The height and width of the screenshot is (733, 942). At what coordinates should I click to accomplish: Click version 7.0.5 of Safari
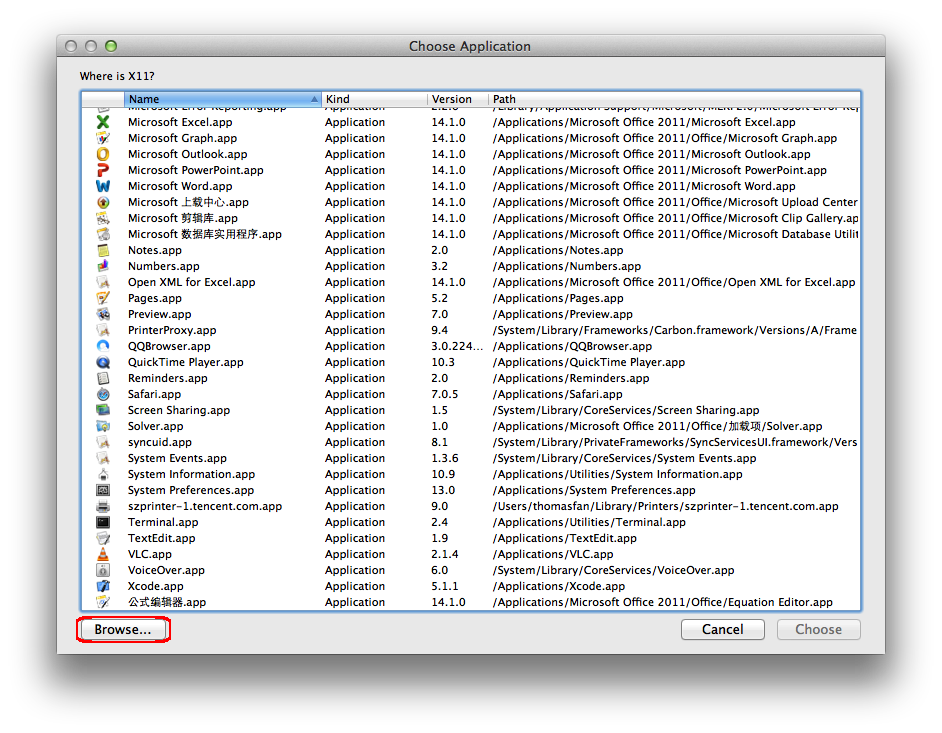445,394
